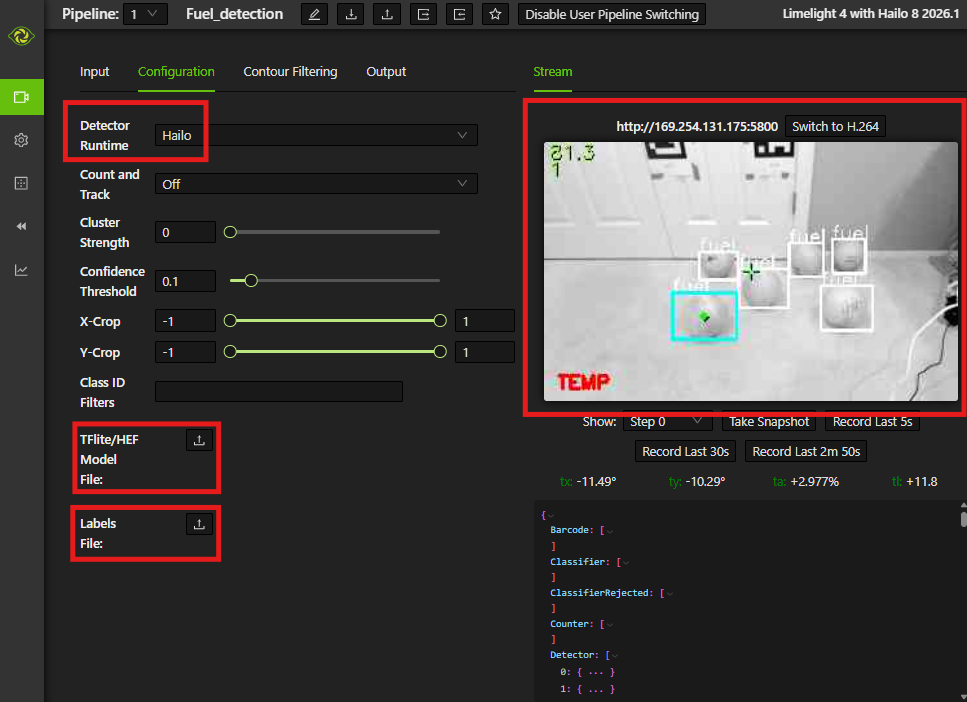Click the tx value -11.49°
Viewport: 967px width, 702px height.
click(x=596, y=482)
